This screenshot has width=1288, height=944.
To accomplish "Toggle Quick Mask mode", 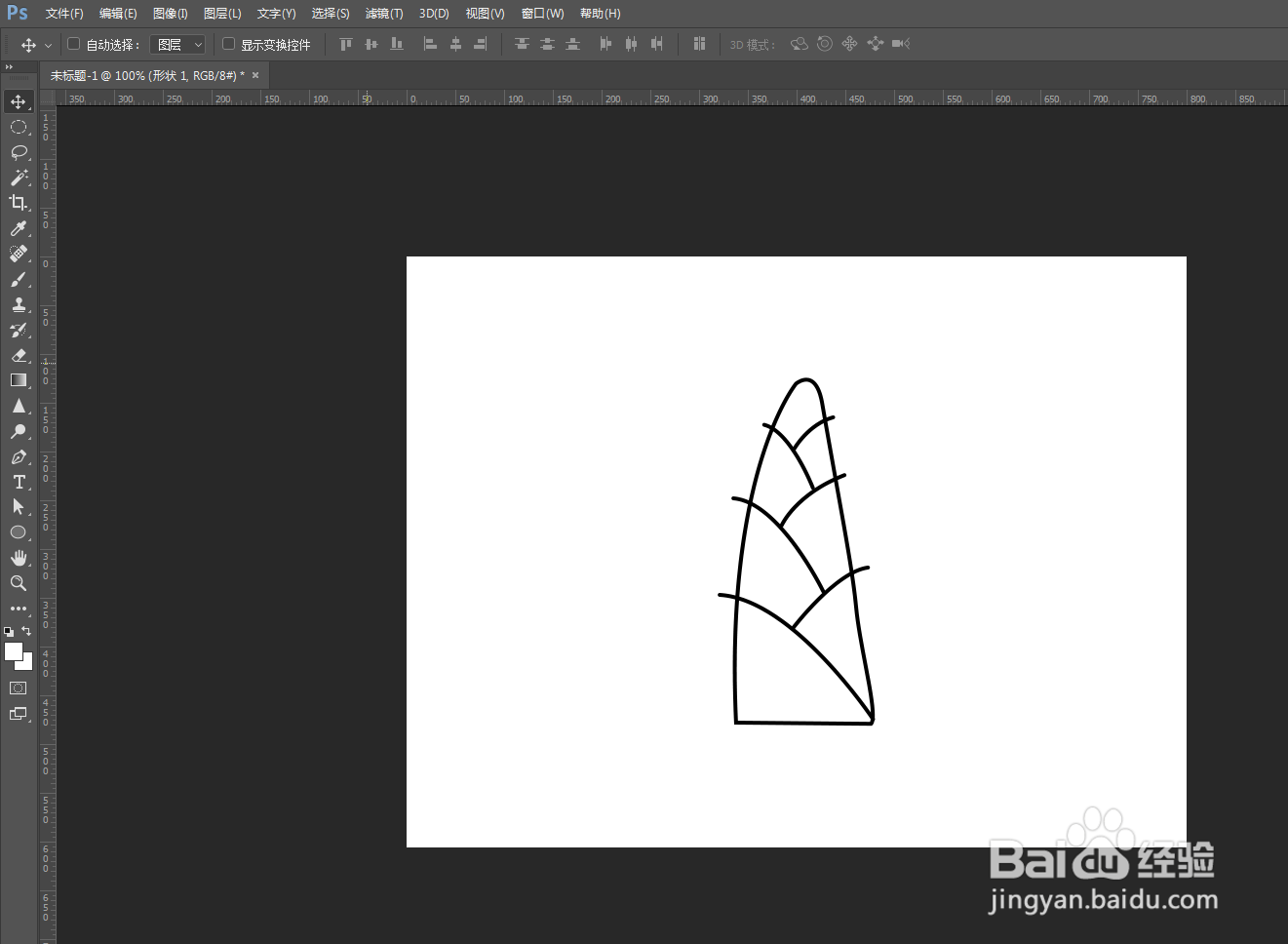I will click(x=19, y=688).
